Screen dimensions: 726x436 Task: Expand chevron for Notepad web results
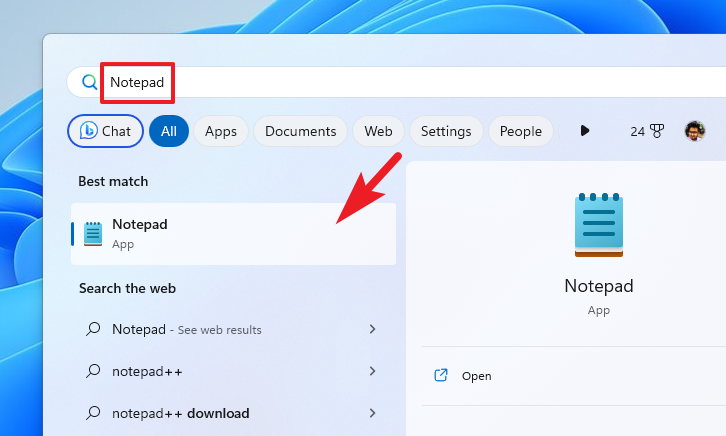tap(372, 329)
